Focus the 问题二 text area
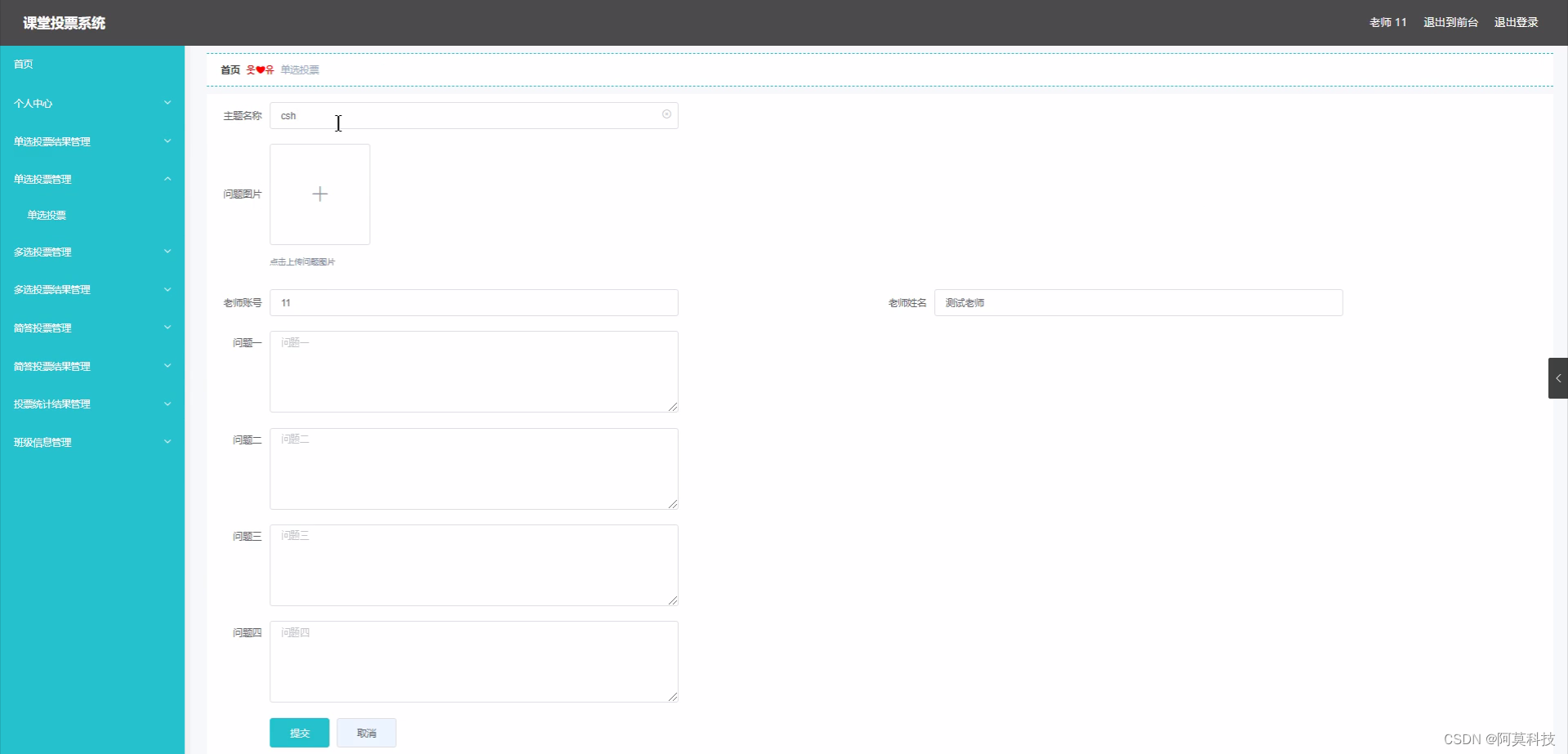1568x754 pixels. [x=474, y=469]
